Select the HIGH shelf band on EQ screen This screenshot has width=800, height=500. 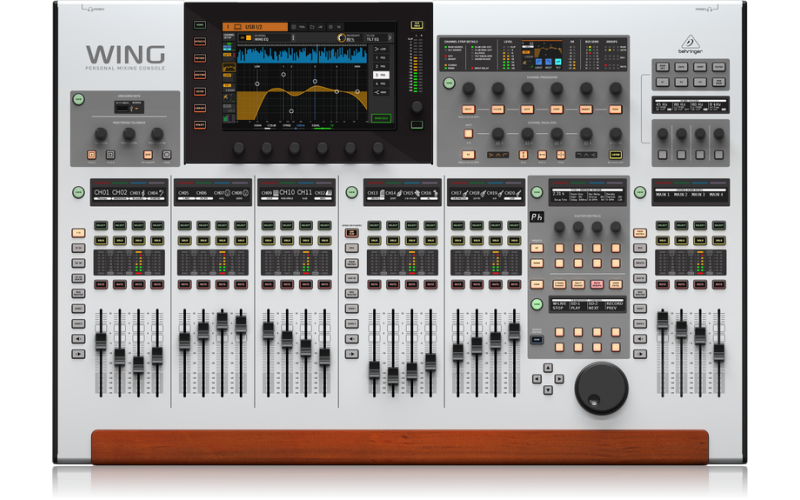[x=381, y=92]
